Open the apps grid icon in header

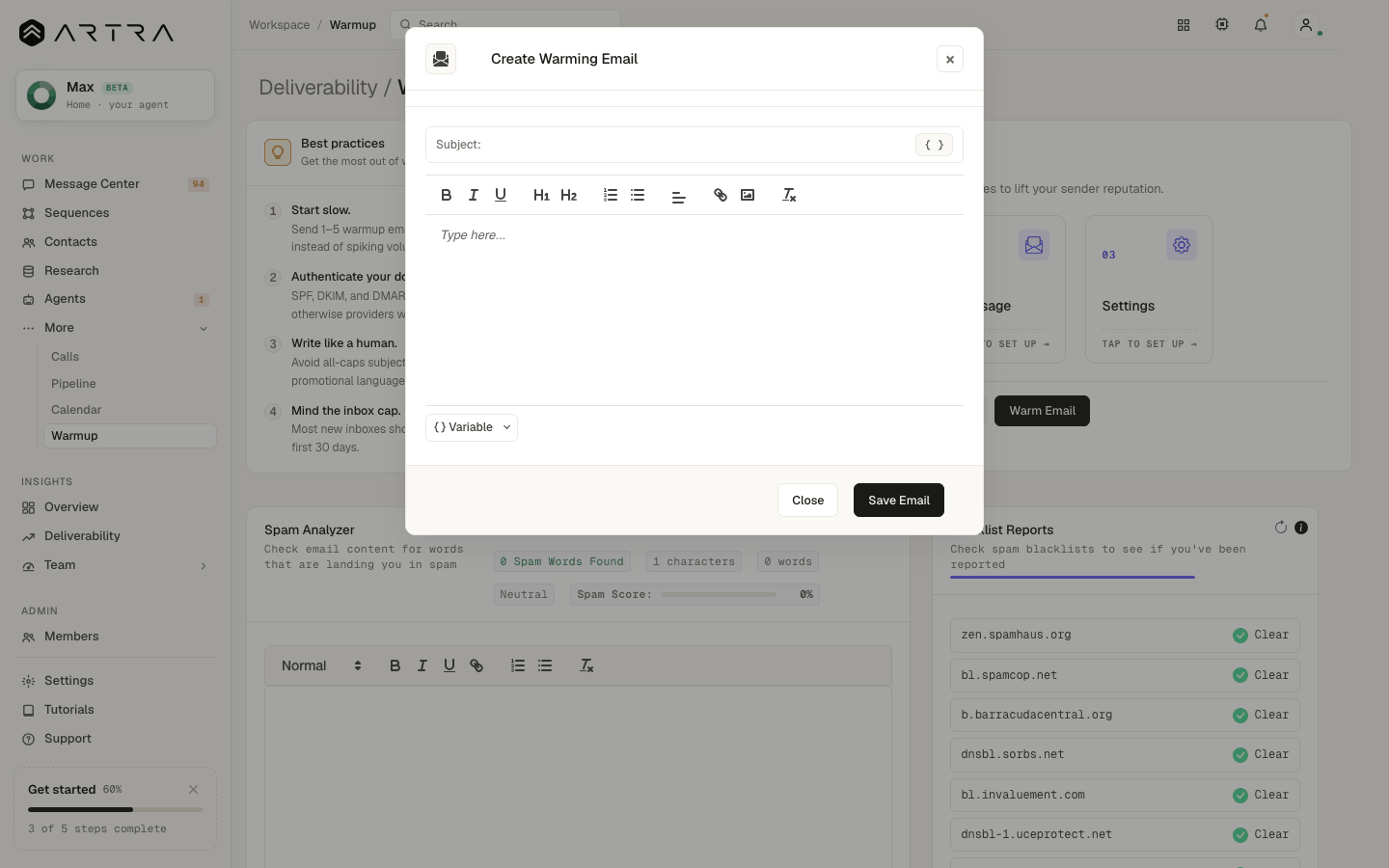click(1184, 25)
